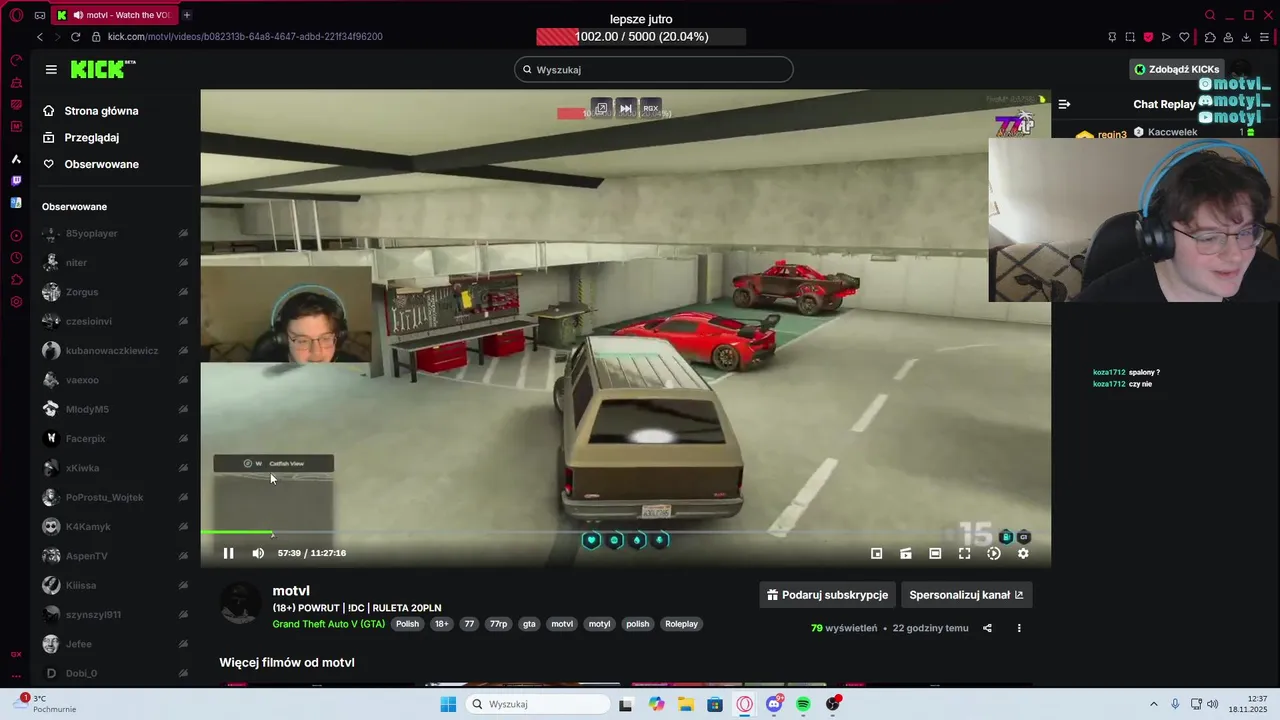Go to Kick logo homepage

(x=102, y=69)
